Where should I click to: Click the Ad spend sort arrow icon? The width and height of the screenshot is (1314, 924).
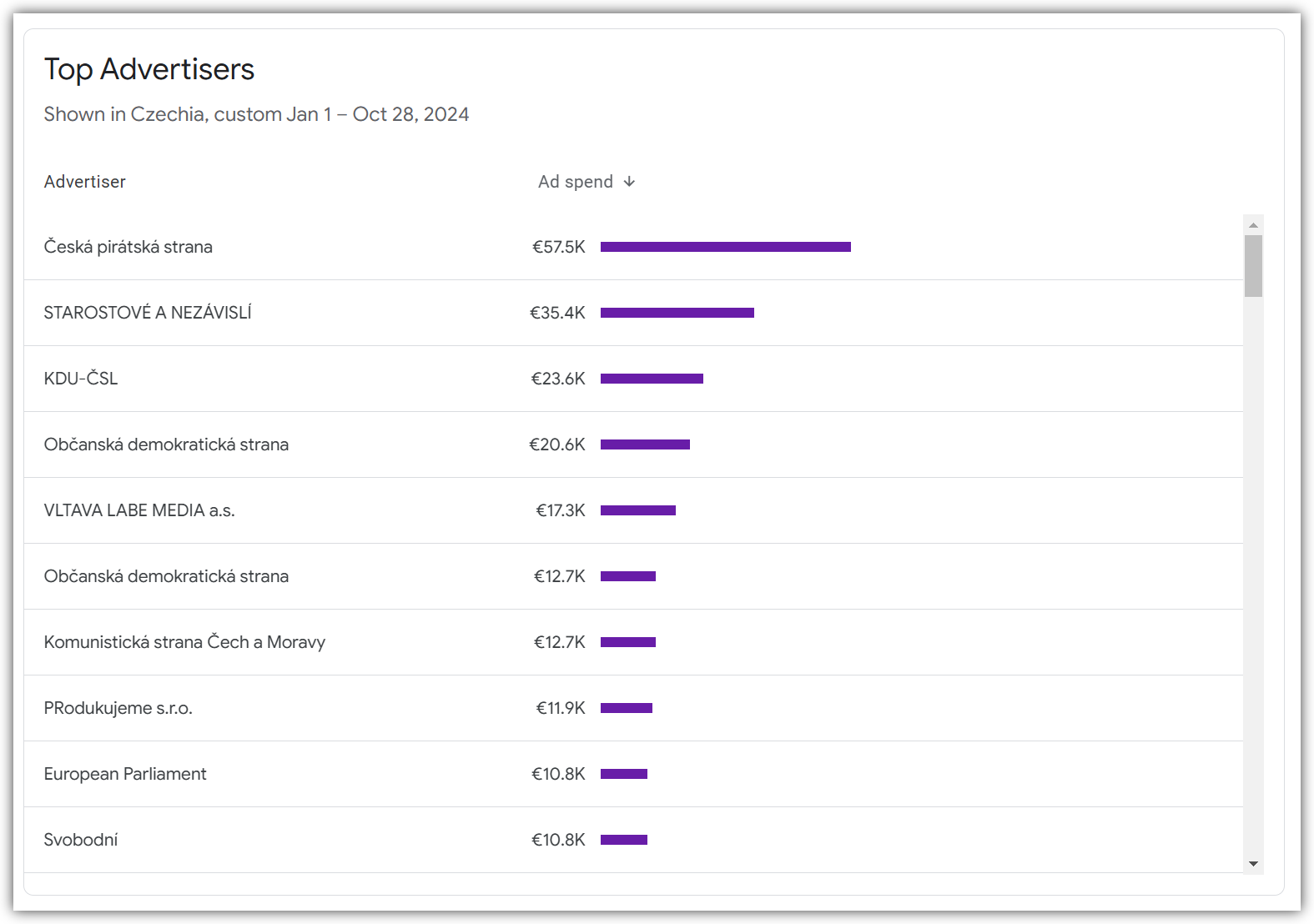[x=629, y=182]
